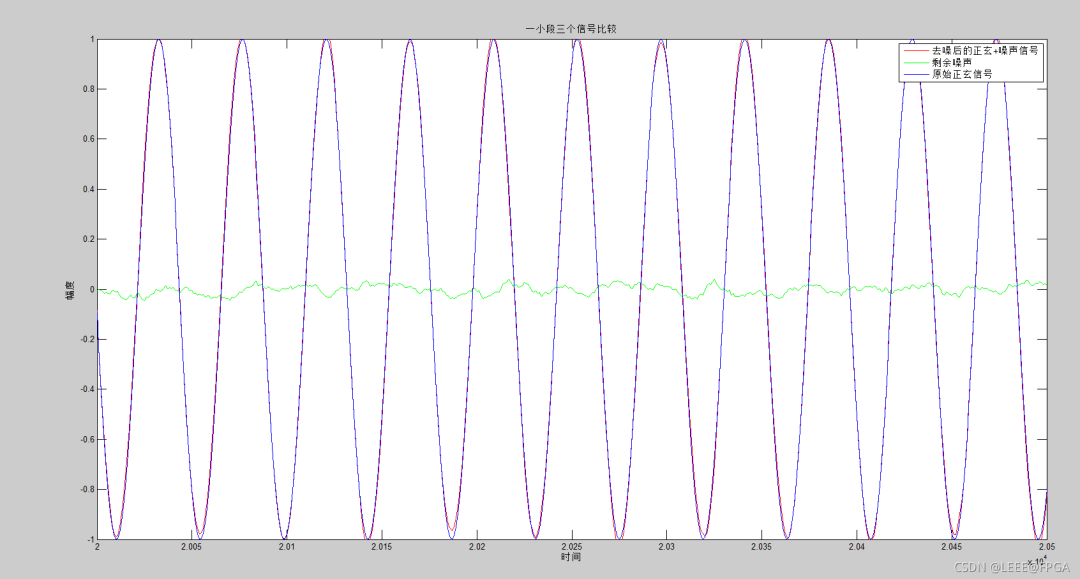Click the y-axis tick label 0.4
The image size is (1080, 579).
click(x=87, y=189)
